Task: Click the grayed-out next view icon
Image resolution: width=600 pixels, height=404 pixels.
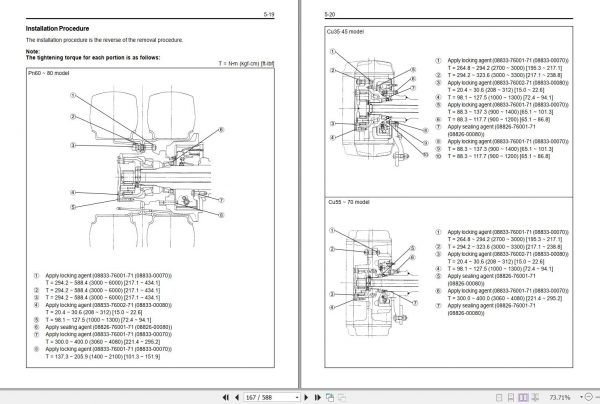Action: [x=342, y=397]
